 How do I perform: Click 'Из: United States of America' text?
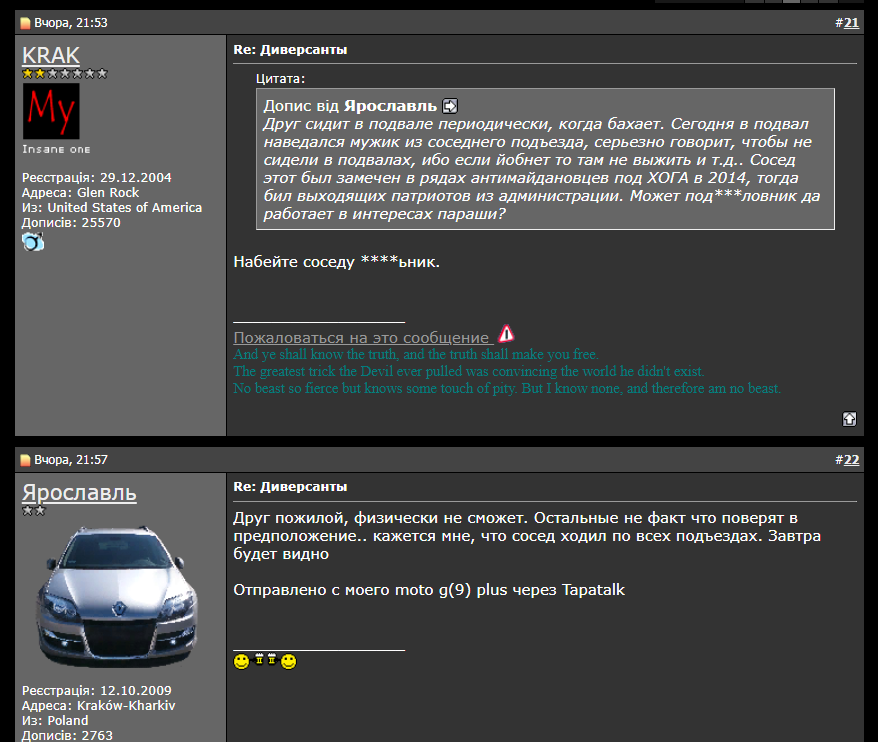(112, 208)
